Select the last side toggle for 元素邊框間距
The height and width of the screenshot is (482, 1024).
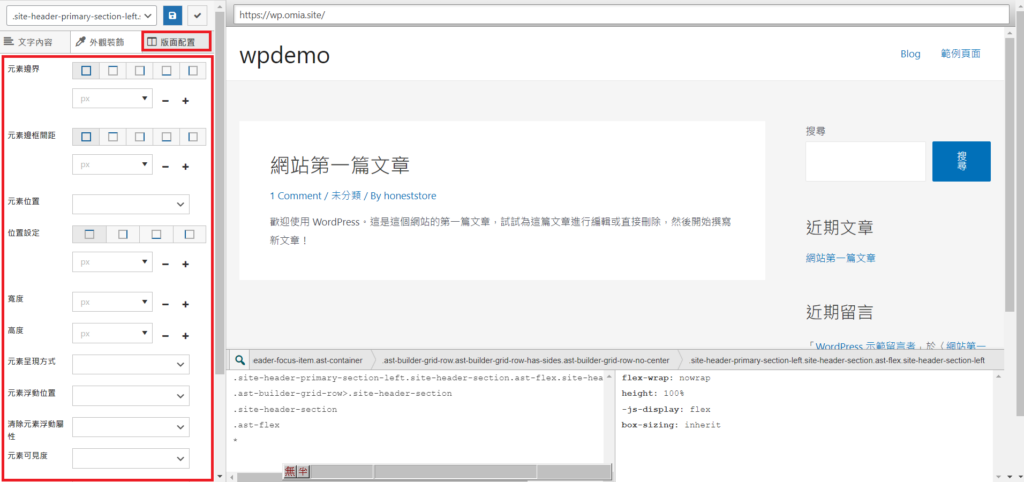coord(193,135)
